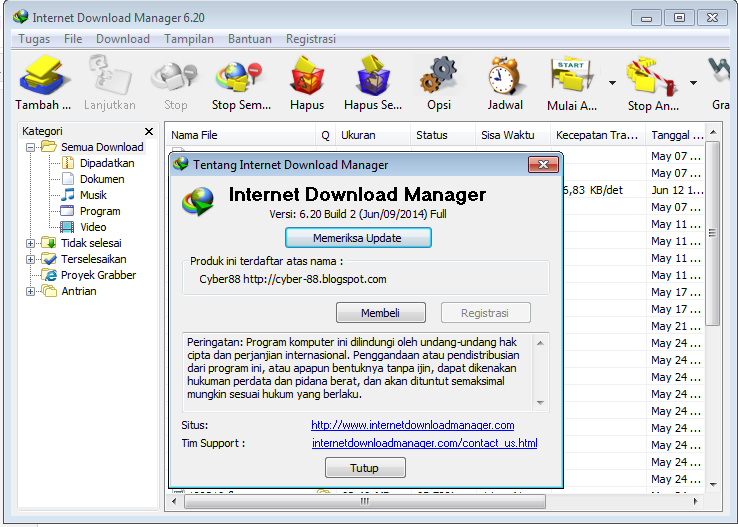The image size is (738, 527).
Task: Open the Registrasi menu
Action: click(311, 39)
